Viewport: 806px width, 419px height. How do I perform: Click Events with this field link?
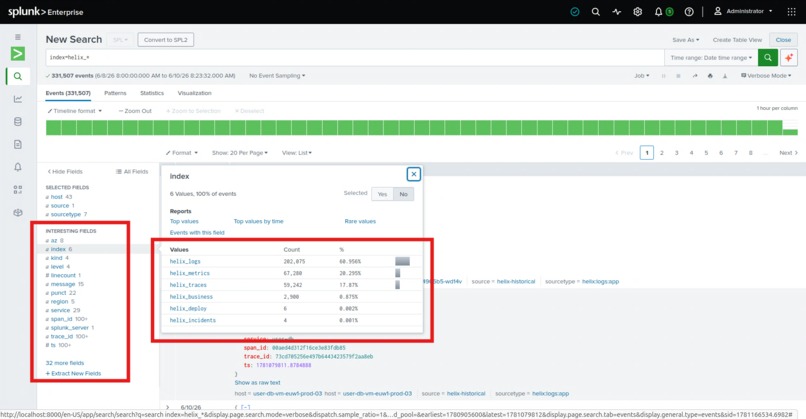(x=197, y=232)
